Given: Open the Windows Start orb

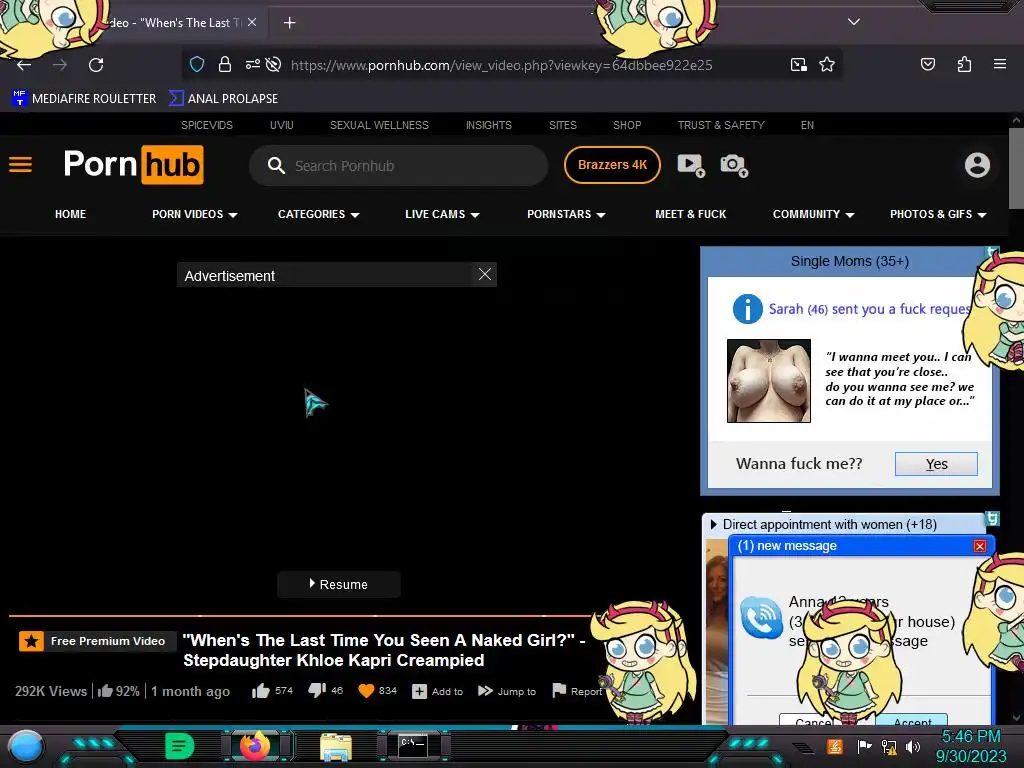Looking at the screenshot, I should coord(25,746).
